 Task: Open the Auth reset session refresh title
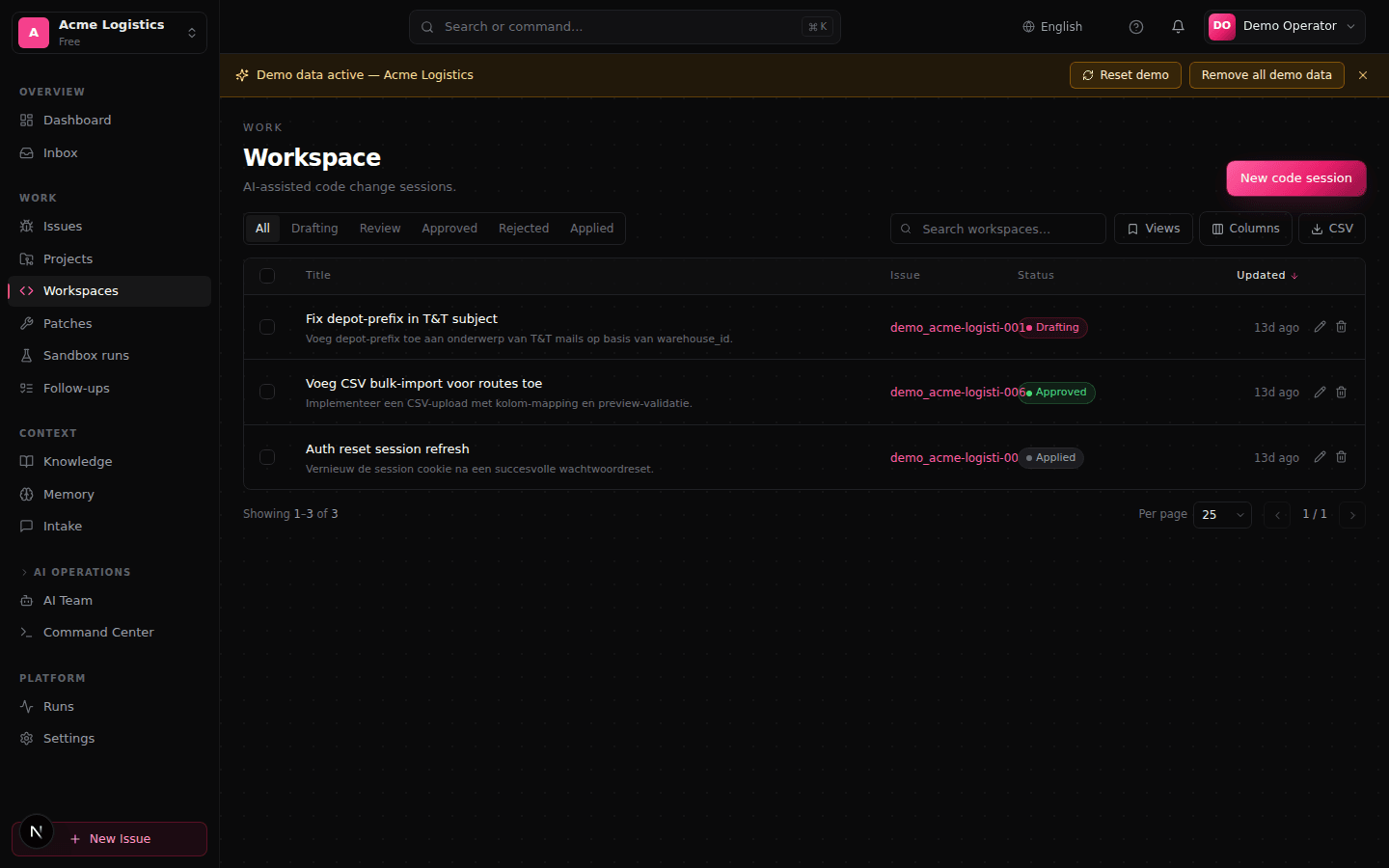tap(388, 449)
